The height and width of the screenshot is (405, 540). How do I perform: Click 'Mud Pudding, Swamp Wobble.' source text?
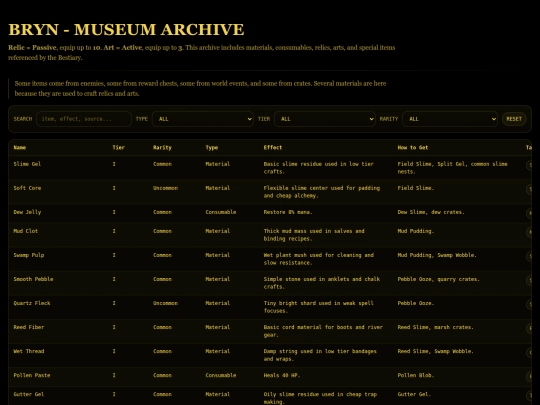[437, 255]
